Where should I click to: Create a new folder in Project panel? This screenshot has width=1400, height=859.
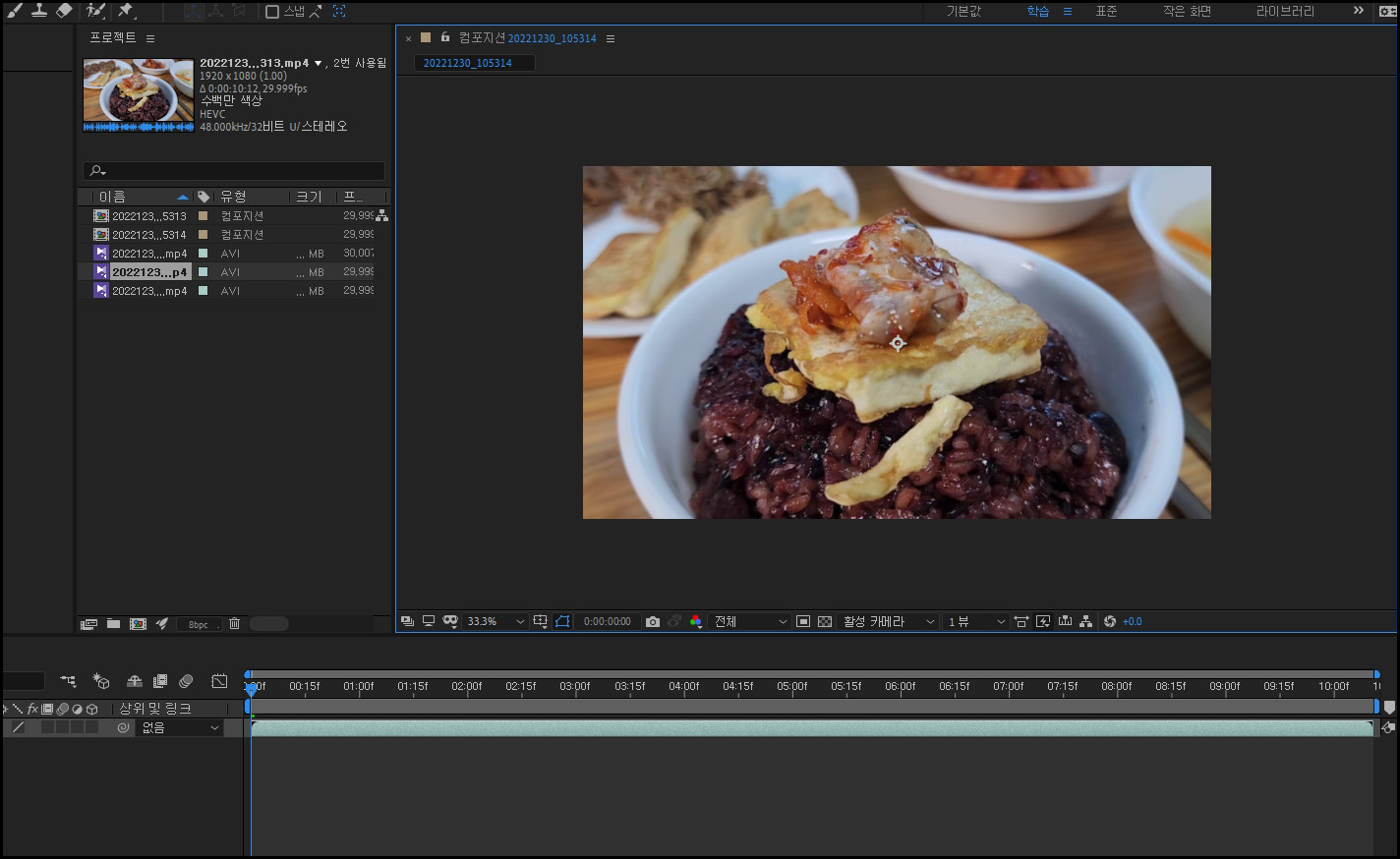(114, 624)
